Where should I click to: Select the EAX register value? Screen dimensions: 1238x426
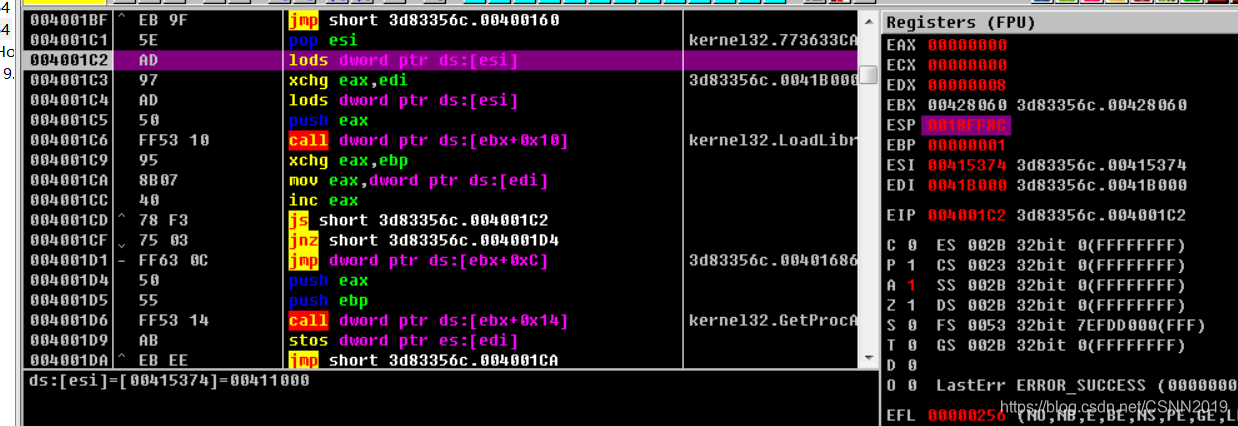[967, 44]
